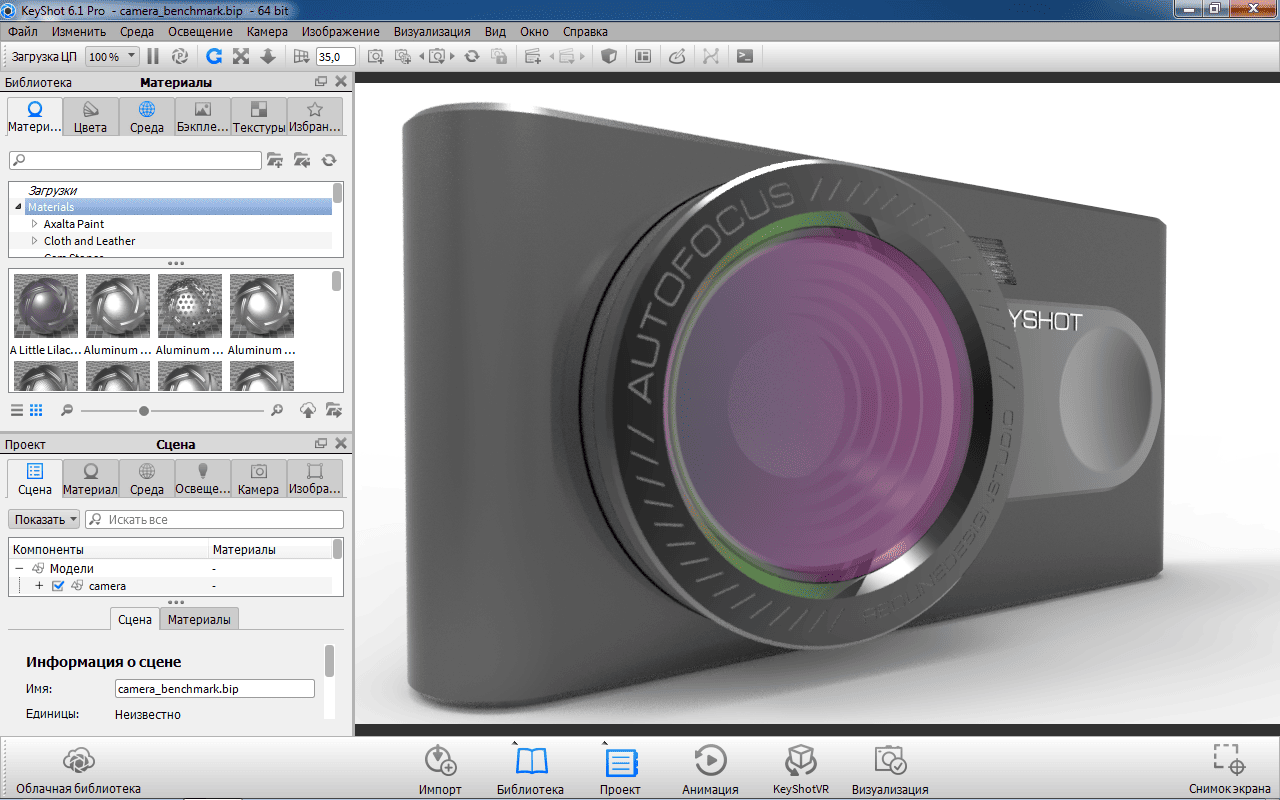
Task: Open the project Освещение tab
Action: (203, 479)
